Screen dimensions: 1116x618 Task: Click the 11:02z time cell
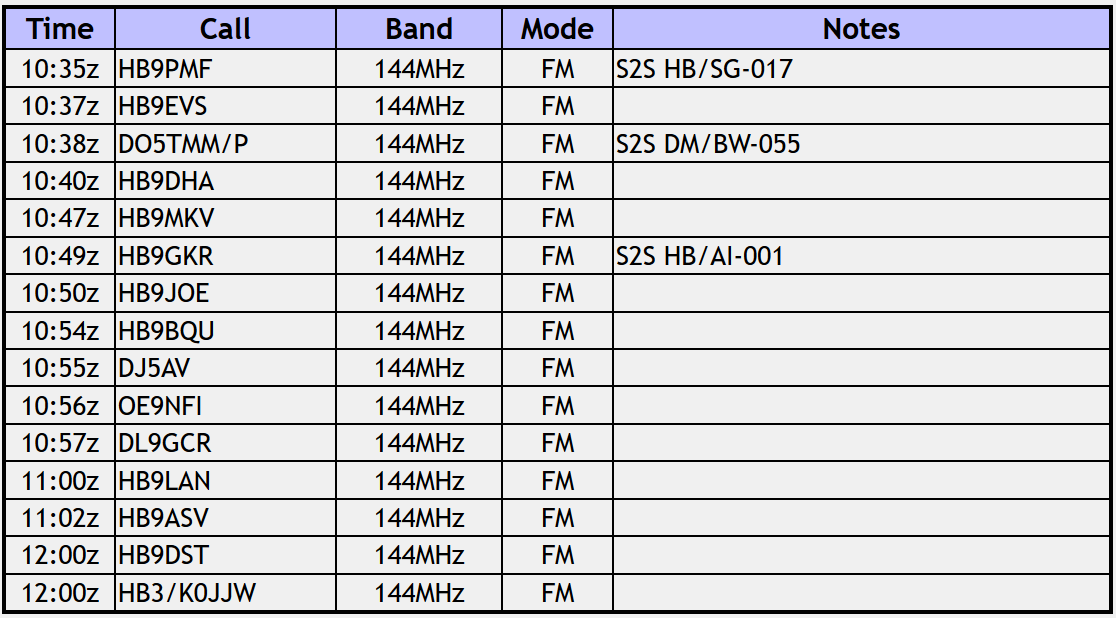(x=60, y=518)
